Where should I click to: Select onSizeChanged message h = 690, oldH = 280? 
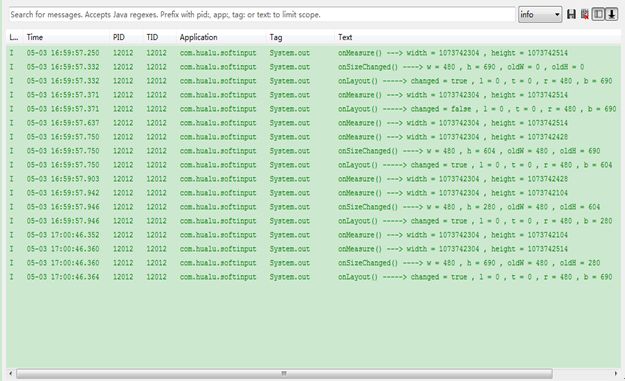click(469, 263)
